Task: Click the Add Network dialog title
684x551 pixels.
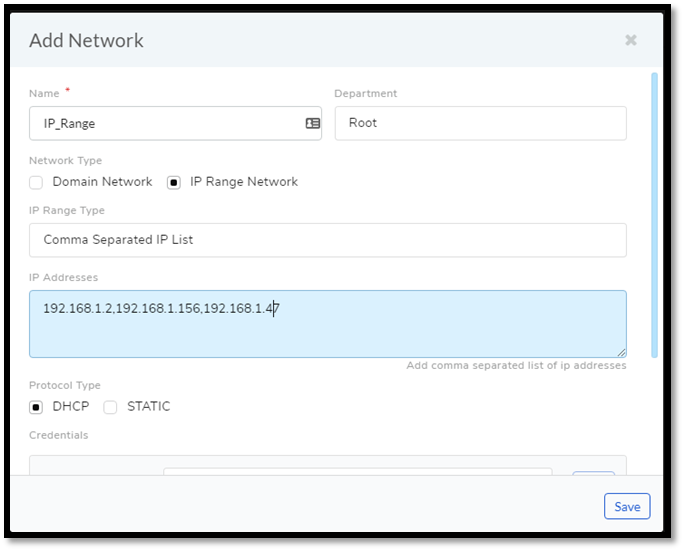Action: click(86, 41)
